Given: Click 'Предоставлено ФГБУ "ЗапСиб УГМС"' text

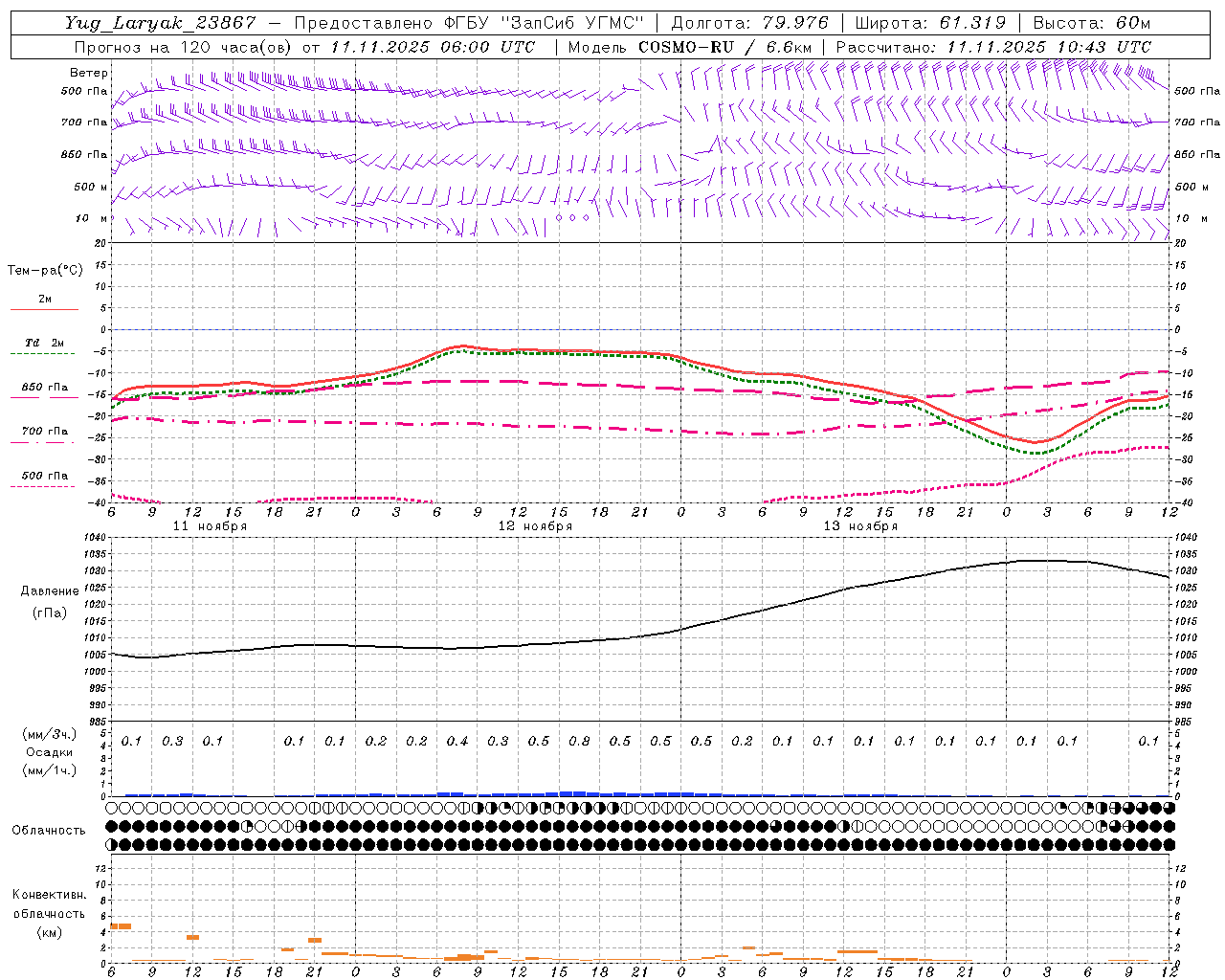Looking at the screenshot, I should point(469,23).
